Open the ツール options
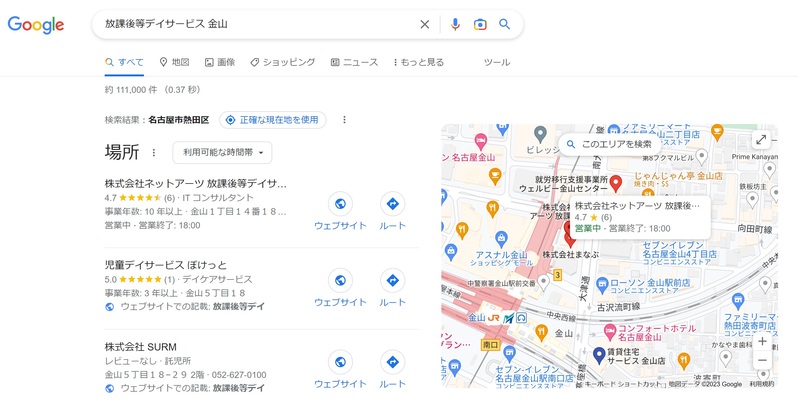The image size is (798, 415). [497, 62]
